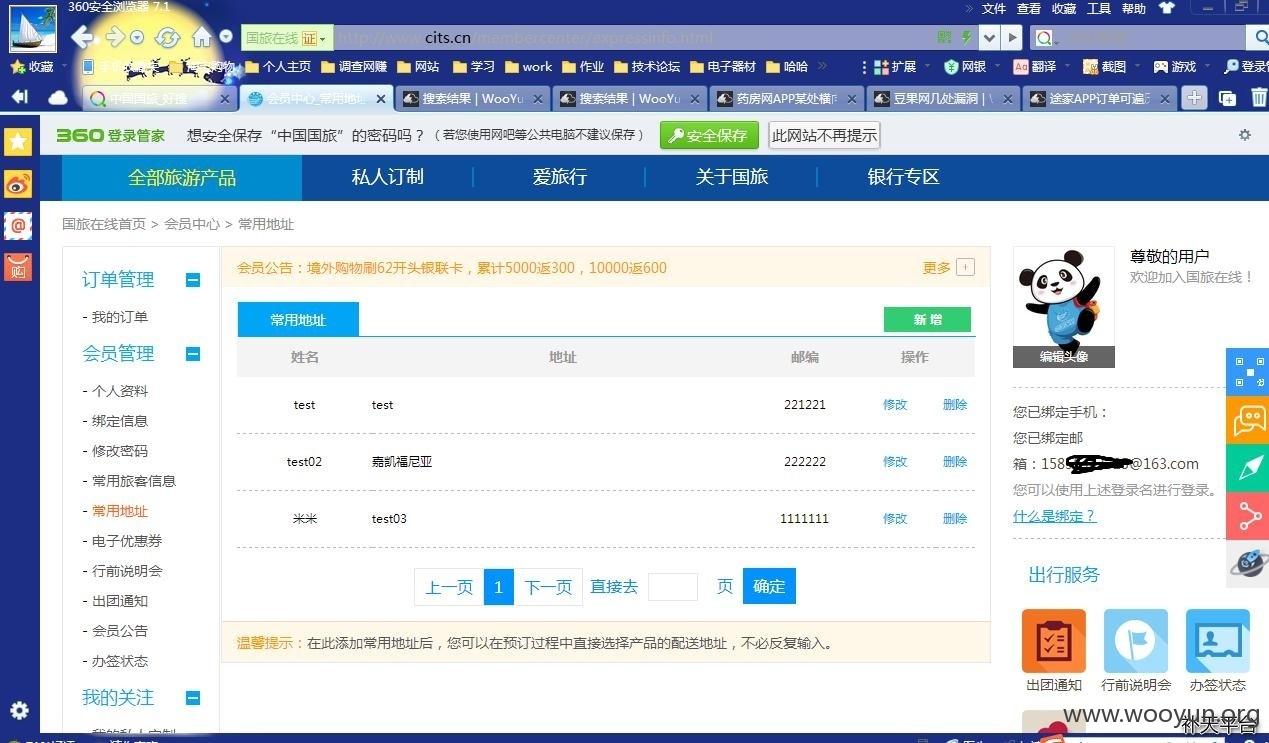Open the 会员中心 breadcrumb link
Screen dimensions: 1269x743
tap(192, 224)
